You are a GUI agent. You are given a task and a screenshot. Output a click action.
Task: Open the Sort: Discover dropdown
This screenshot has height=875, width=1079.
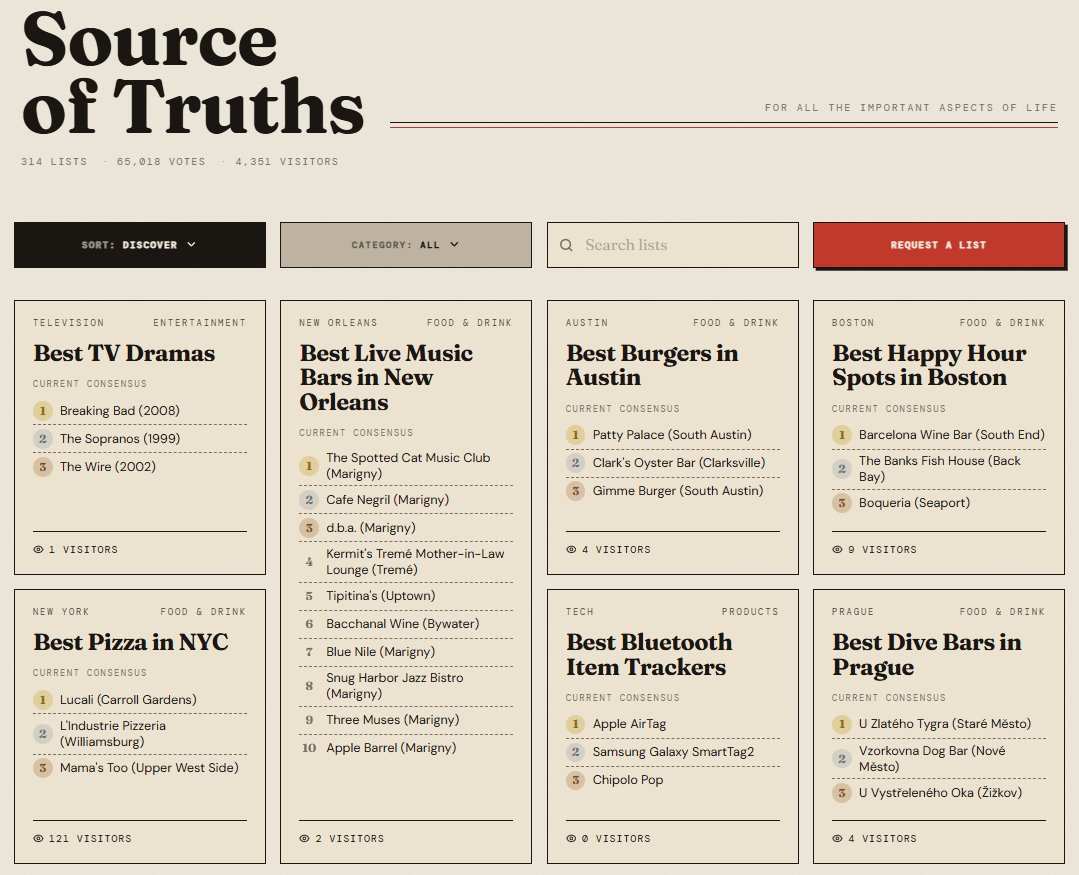click(140, 245)
